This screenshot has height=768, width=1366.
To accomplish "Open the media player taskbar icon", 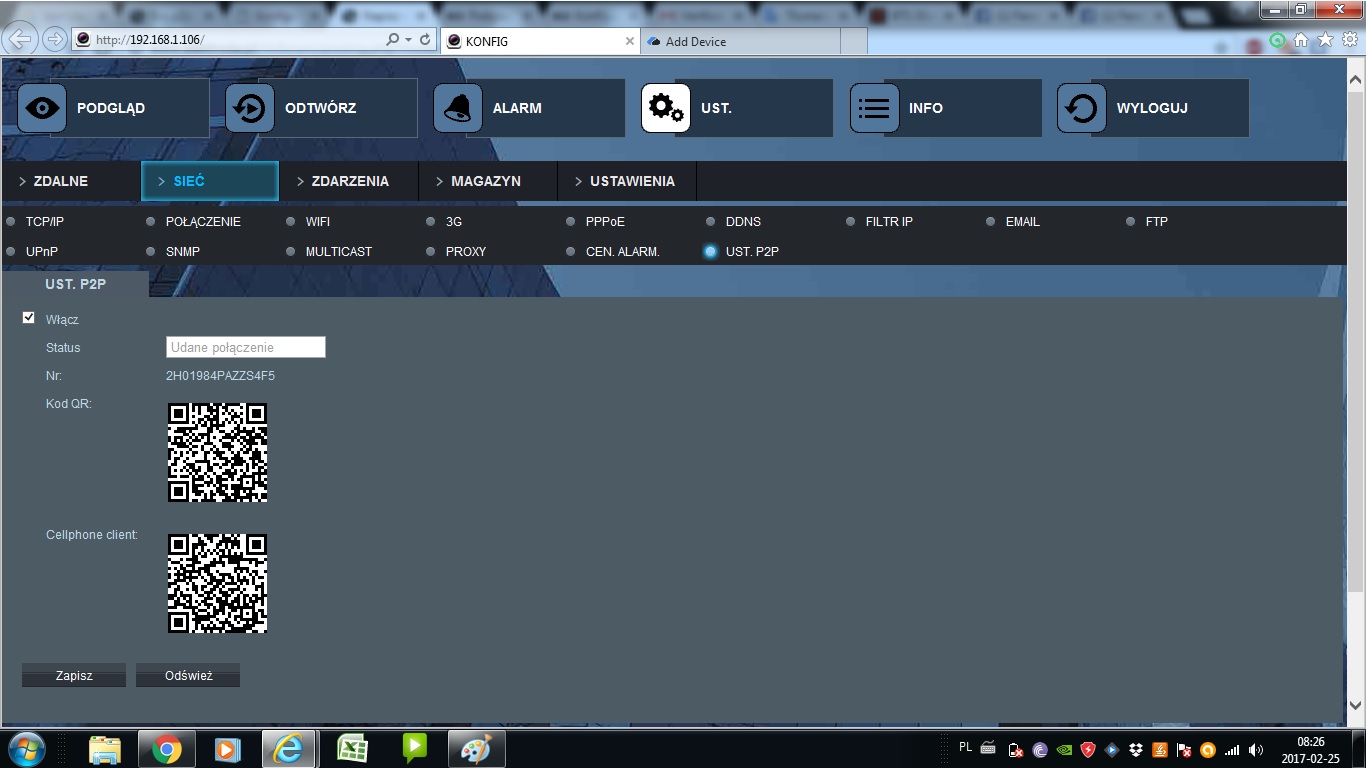I will pyautogui.click(x=228, y=749).
